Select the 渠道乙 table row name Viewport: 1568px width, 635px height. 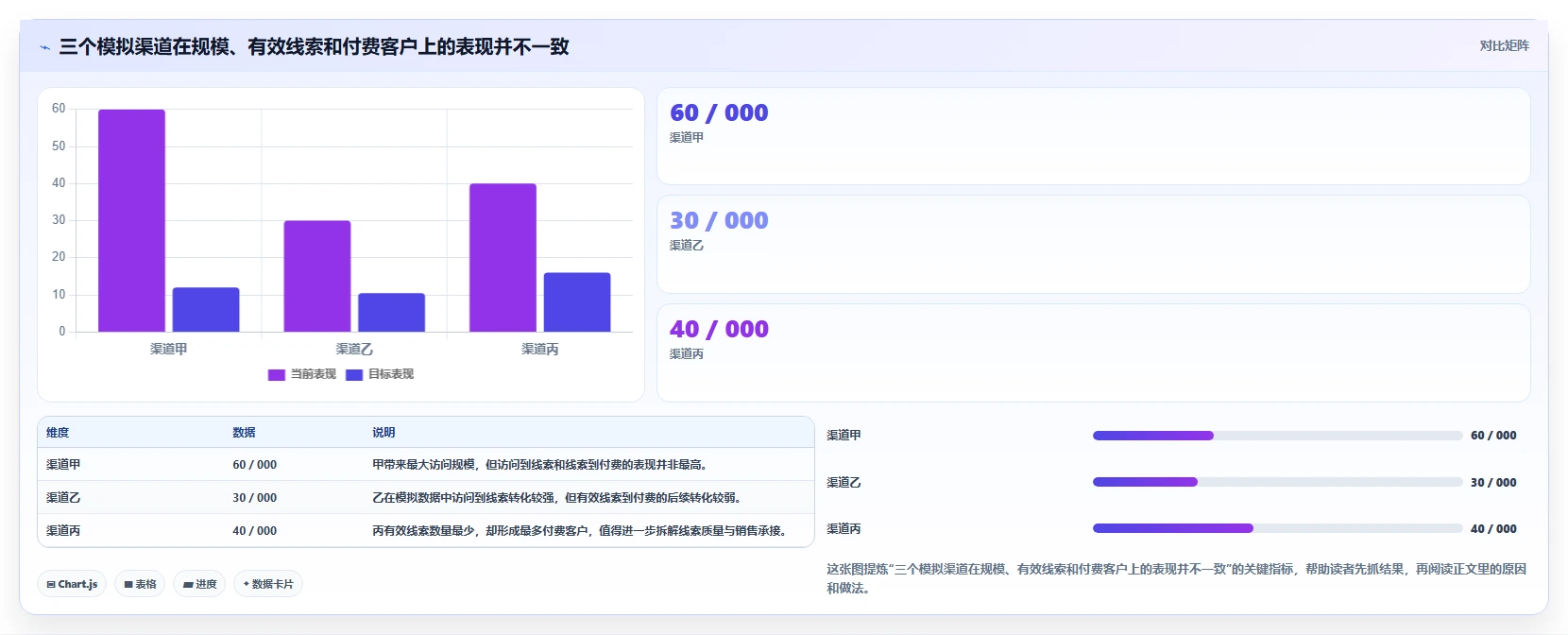(63, 498)
